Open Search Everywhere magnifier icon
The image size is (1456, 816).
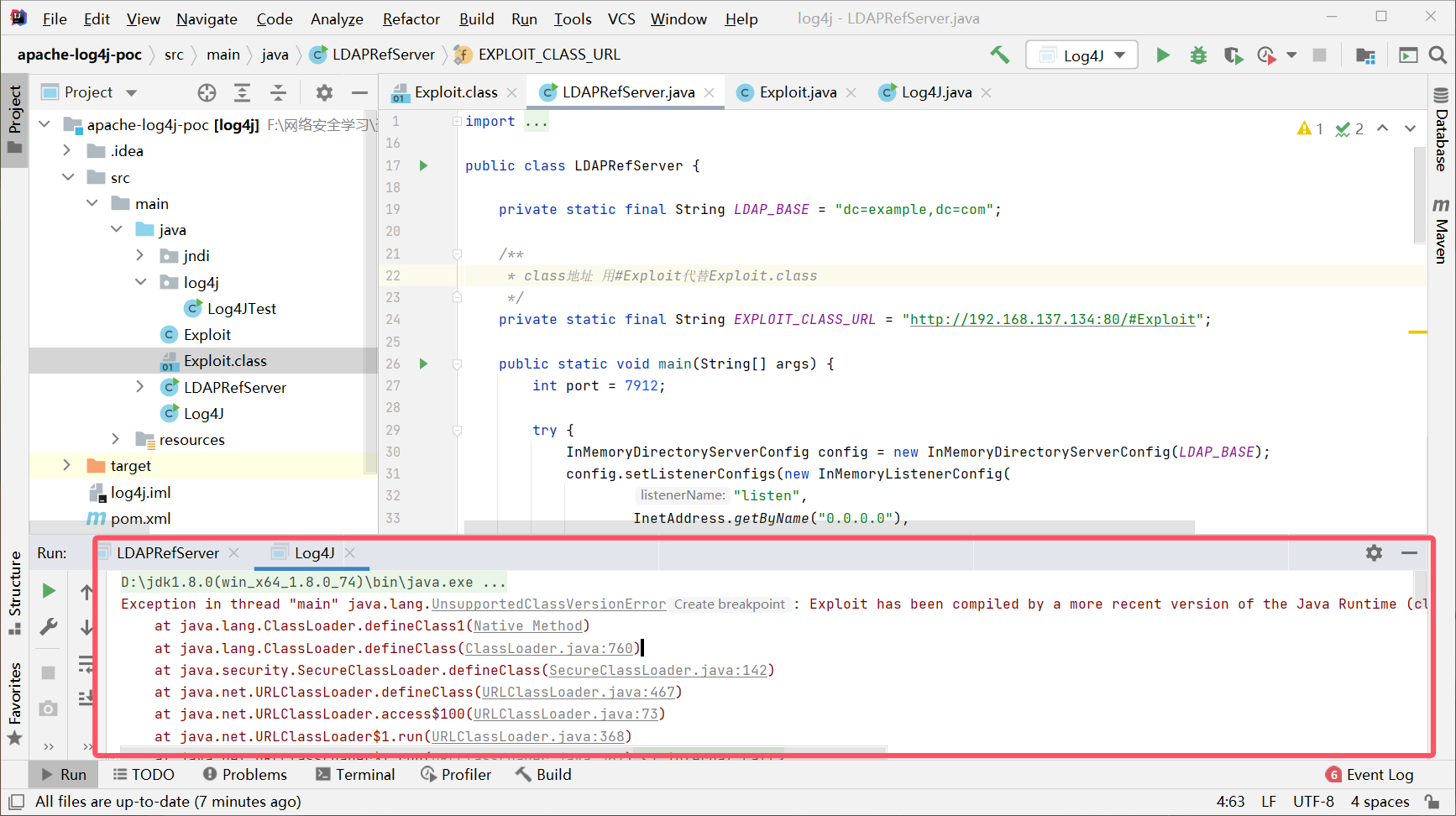pos(1438,55)
